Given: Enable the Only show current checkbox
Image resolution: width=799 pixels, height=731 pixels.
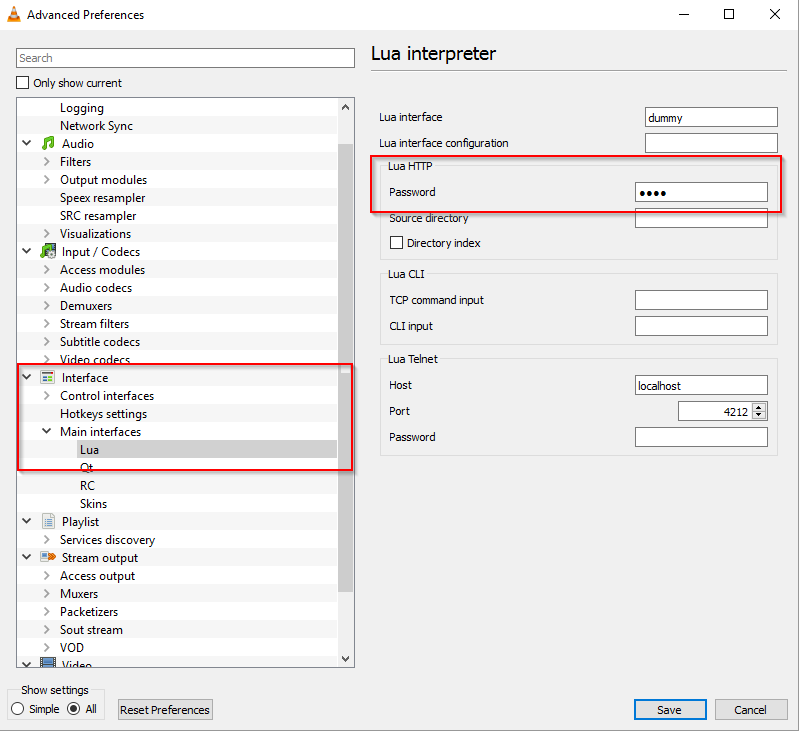Looking at the screenshot, I should tap(22, 83).
